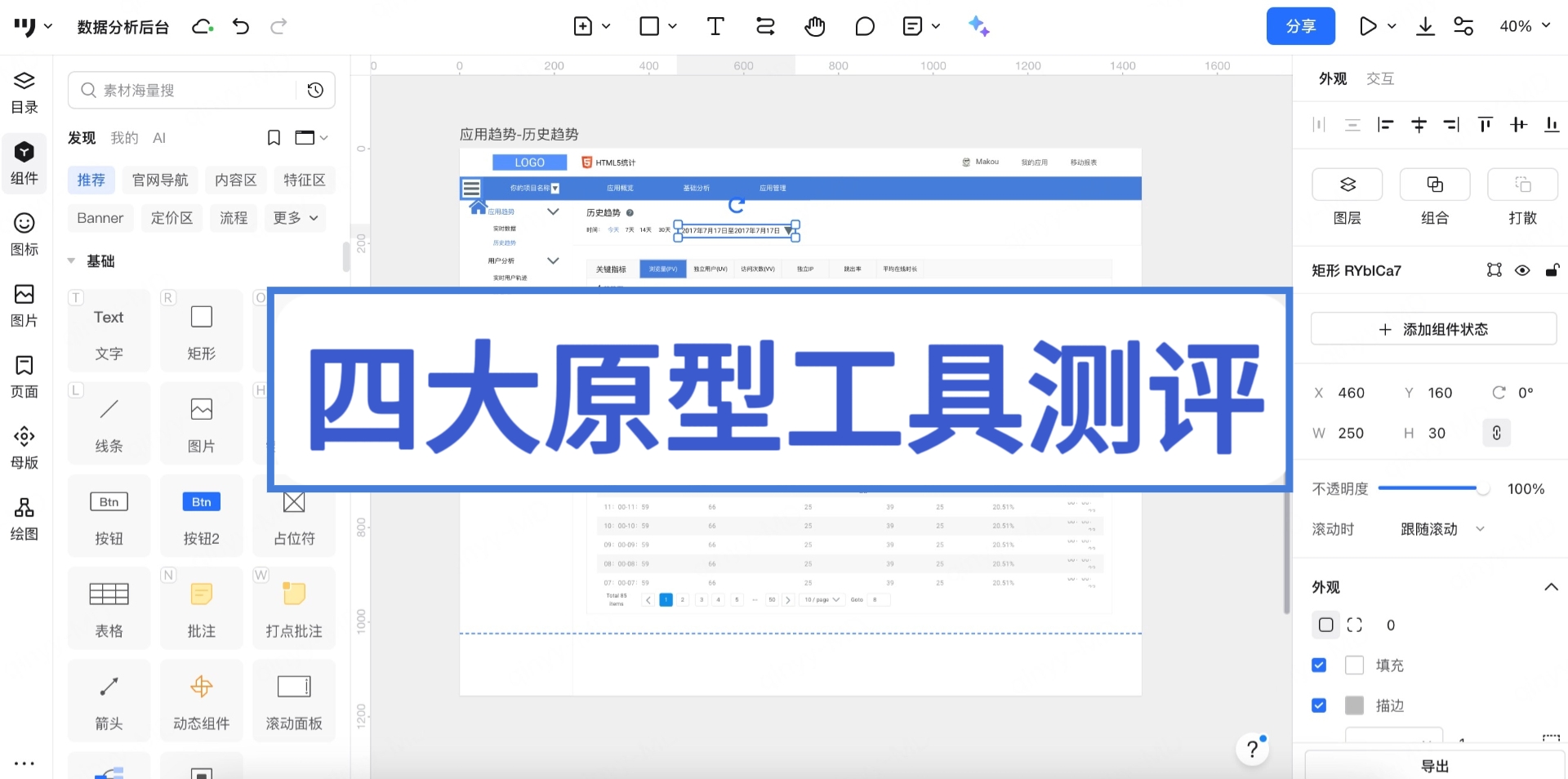The image size is (1568, 779).
Task: Select the hand pan tool
Action: pyautogui.click(x=814, y=26)
